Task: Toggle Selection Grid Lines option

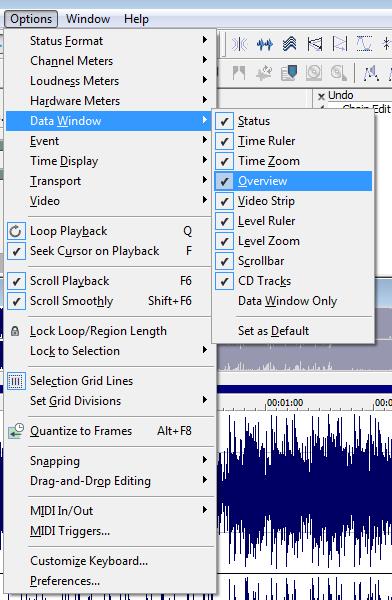Action: pos(108,381)
